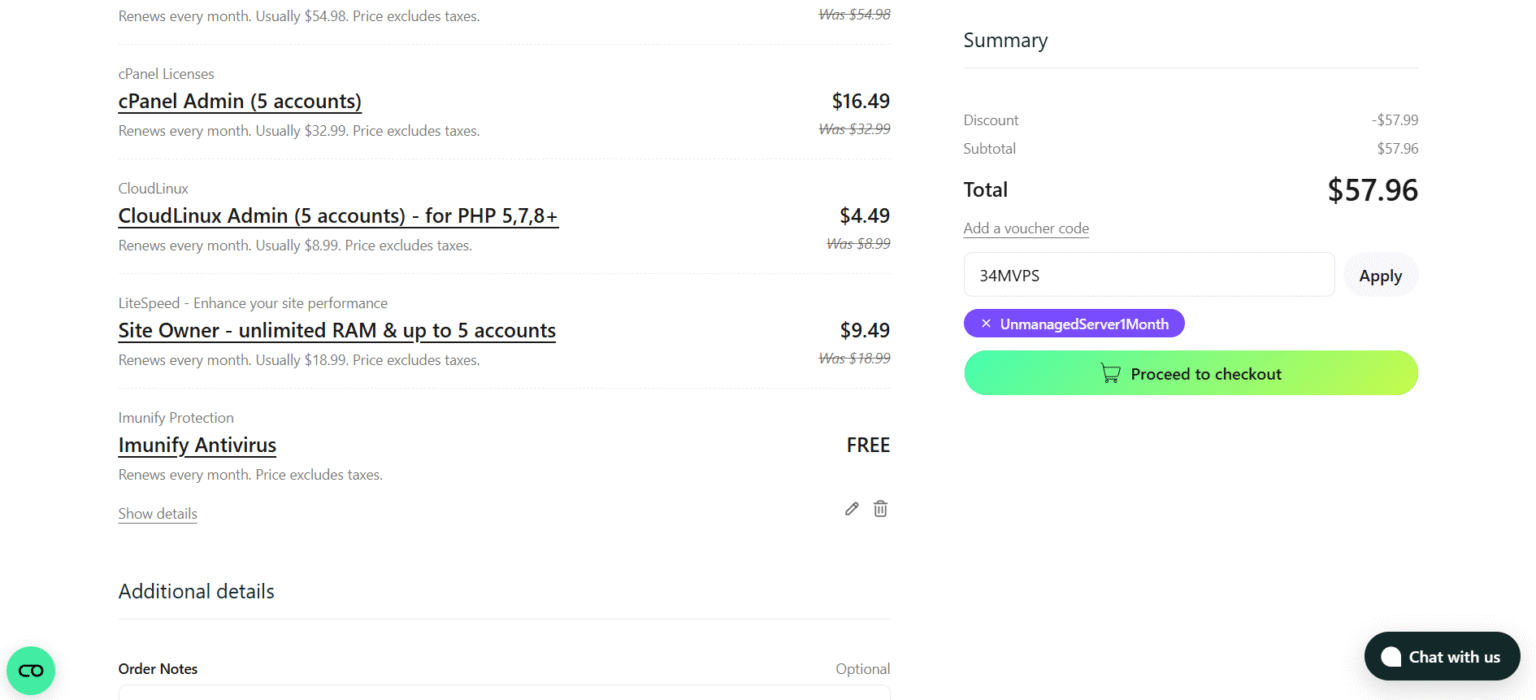Viewport: 1536px width, 700px height.
Task: Click Proceed to checkout button
Action: [x=1190, y=373]
